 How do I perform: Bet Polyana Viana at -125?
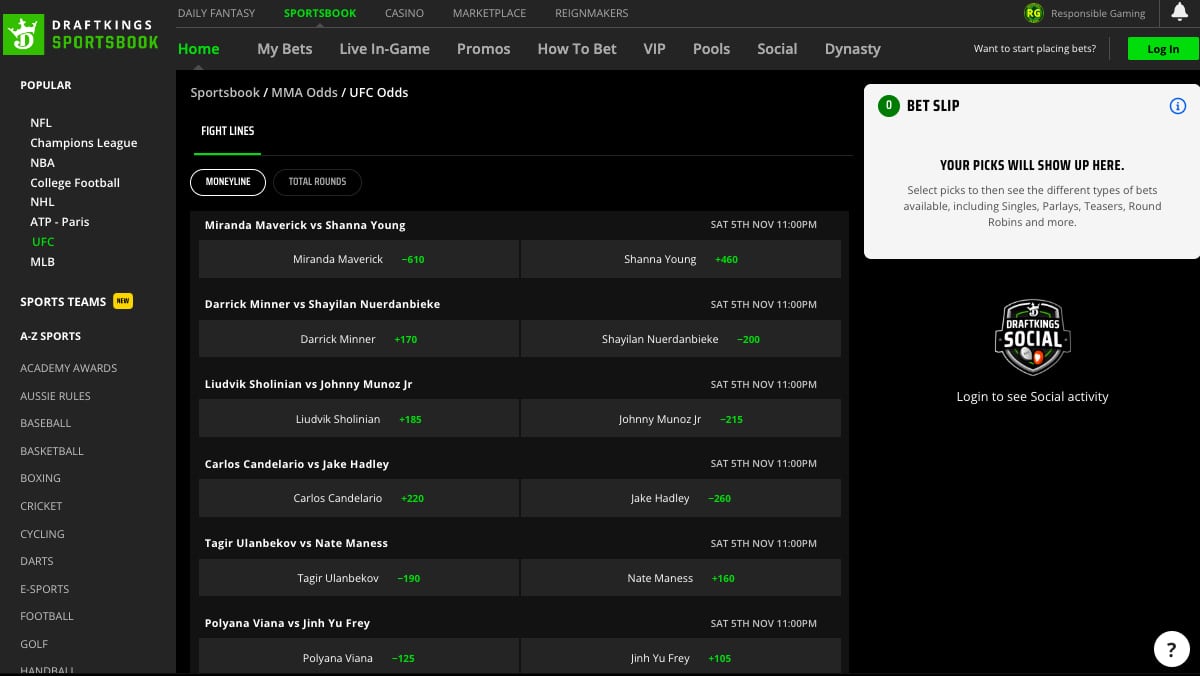coord(359,658)
